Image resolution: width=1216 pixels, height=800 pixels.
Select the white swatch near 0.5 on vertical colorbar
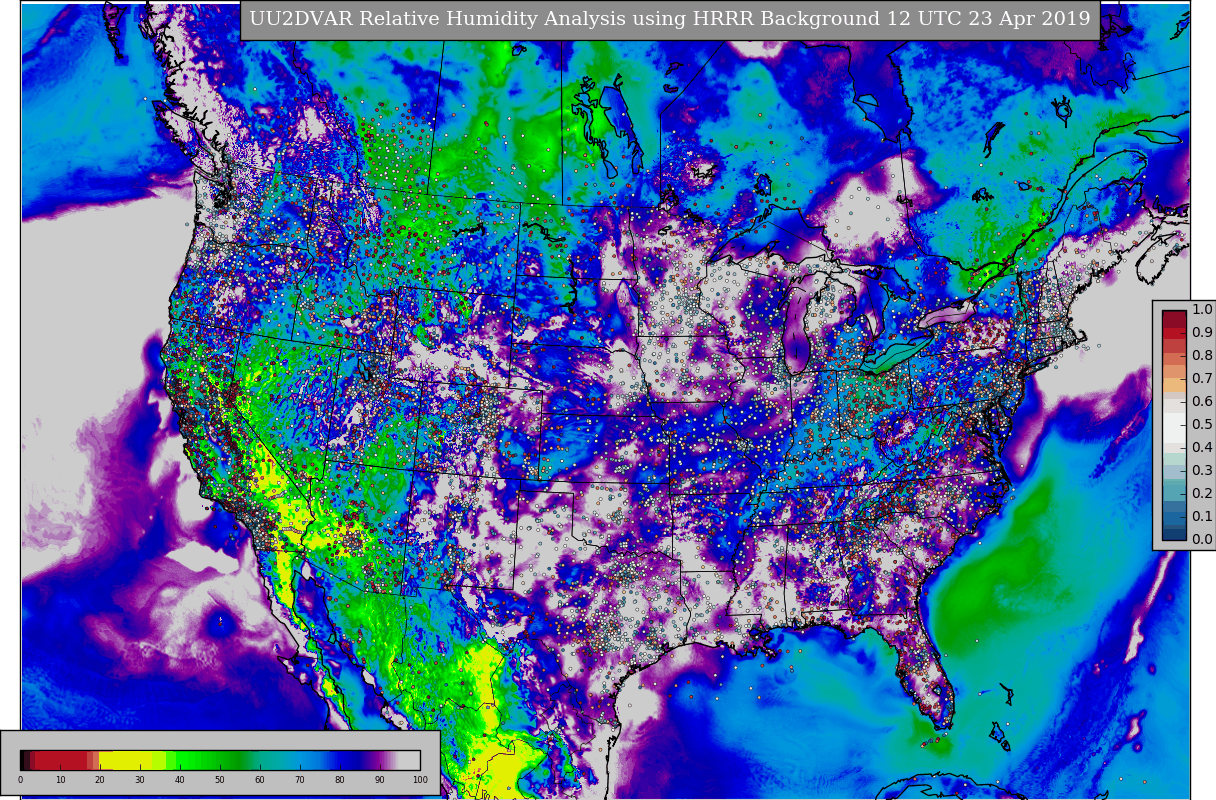(x=1174, y=428)
